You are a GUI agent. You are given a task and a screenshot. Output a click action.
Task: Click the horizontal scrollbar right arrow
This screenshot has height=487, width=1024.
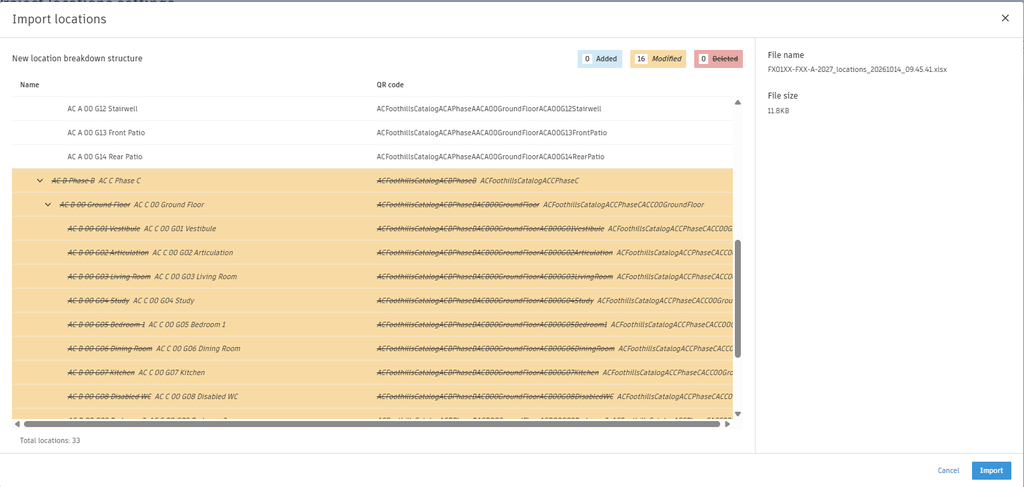[x=729, y=424]
